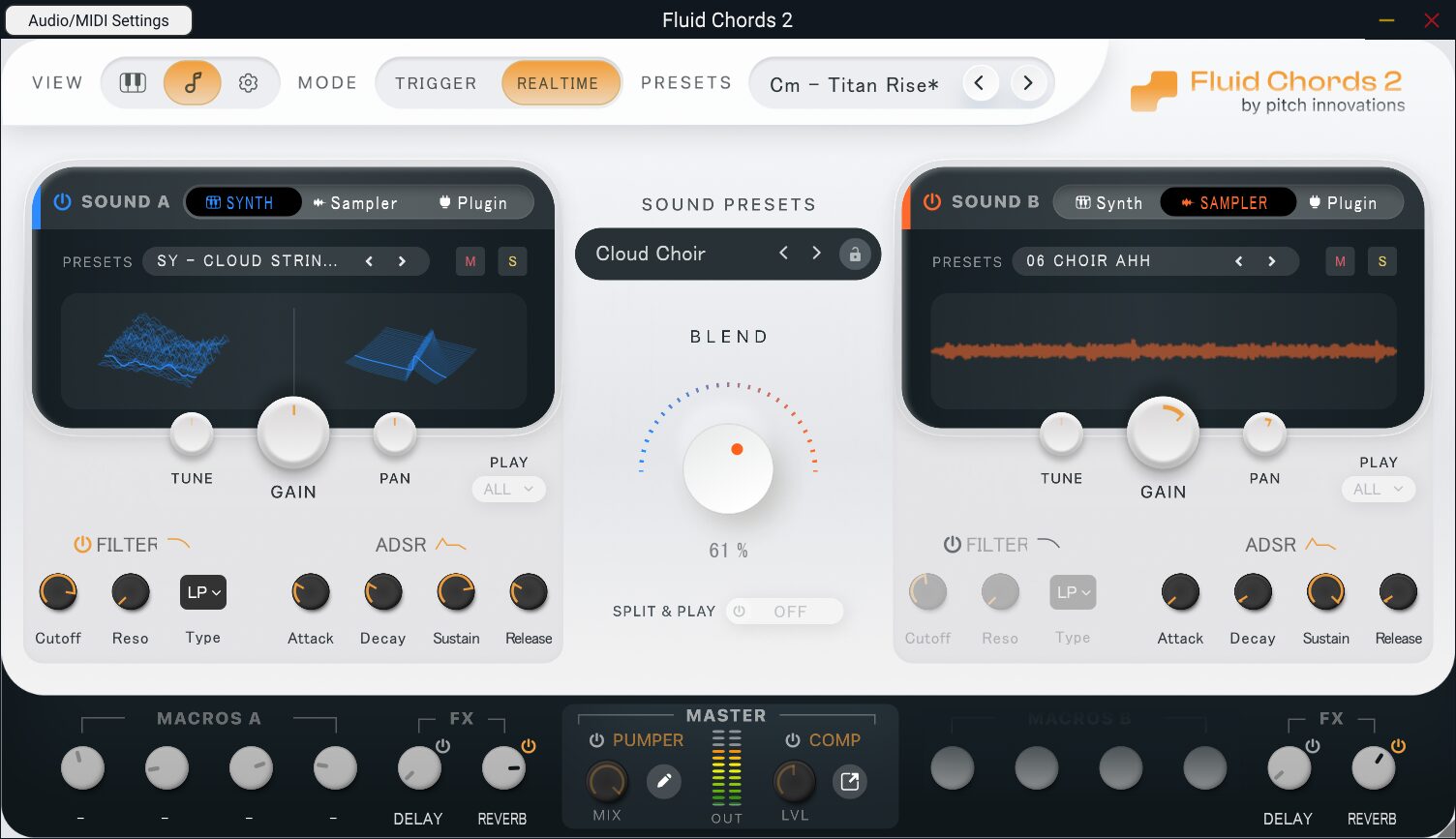Next Sound A preset arrow
1456x839 pixels.
[x=402, y=261]
